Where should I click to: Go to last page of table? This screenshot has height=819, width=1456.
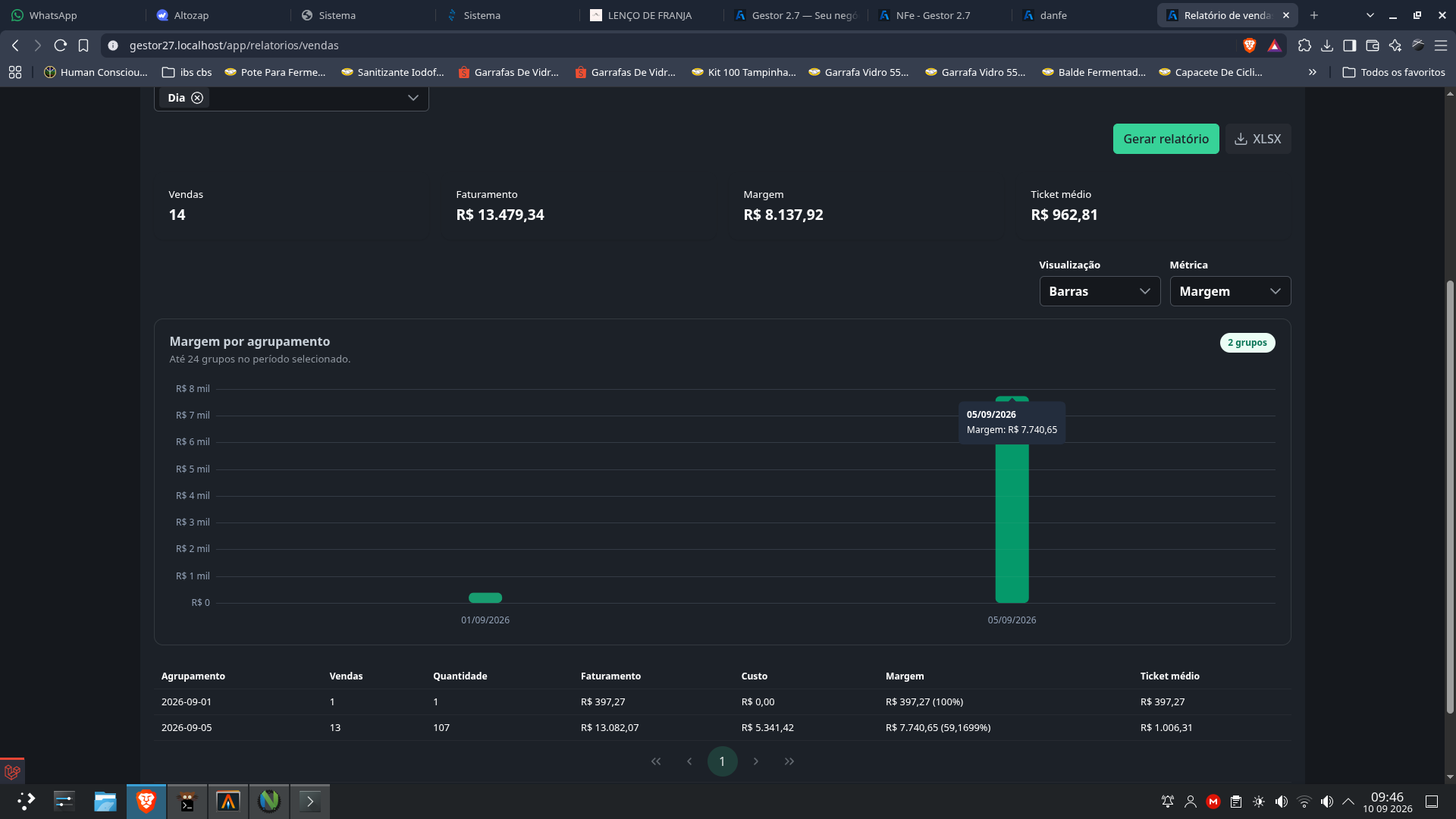tap(789, 761)
